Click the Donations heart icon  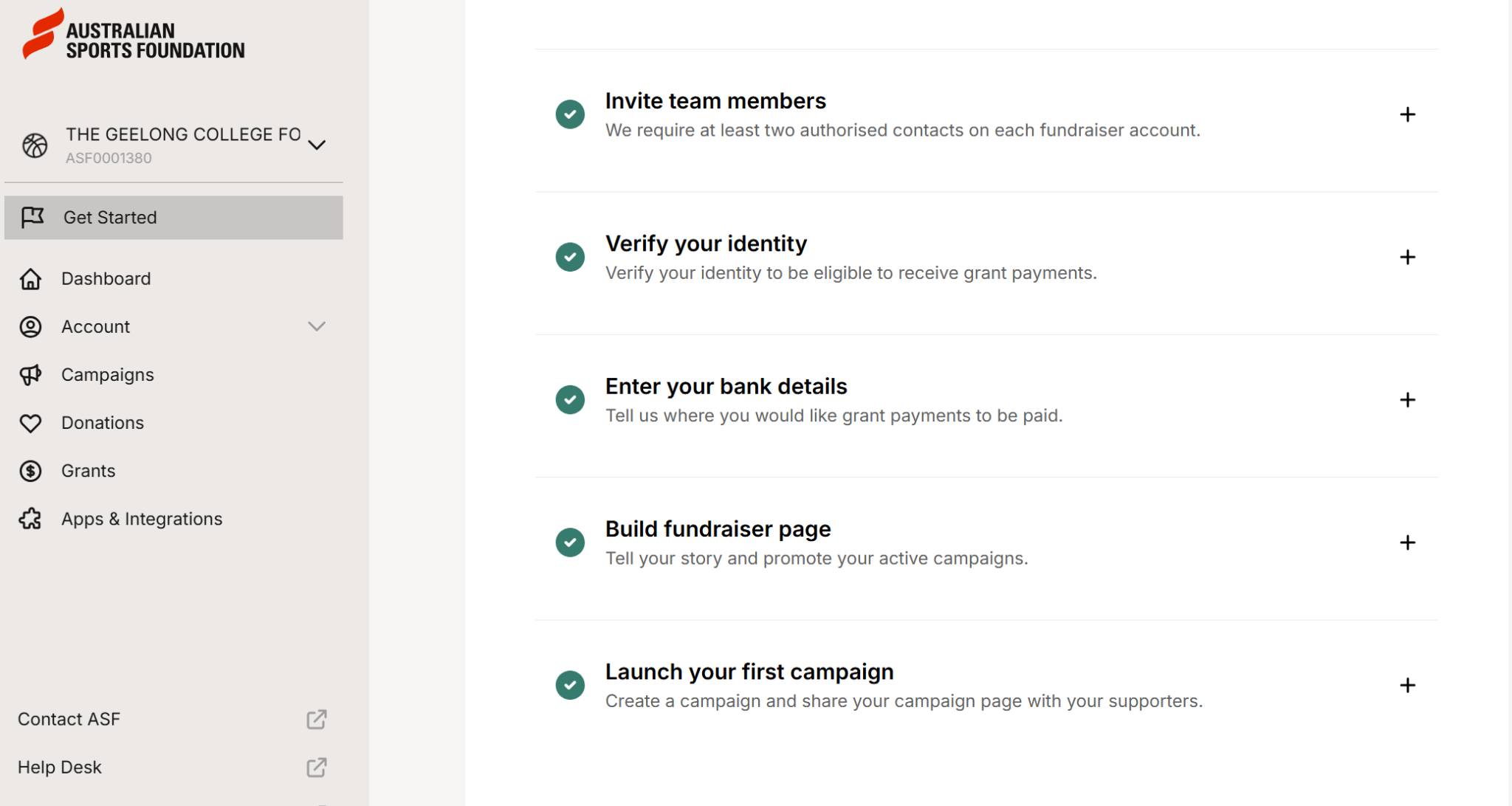coord(30,423)
